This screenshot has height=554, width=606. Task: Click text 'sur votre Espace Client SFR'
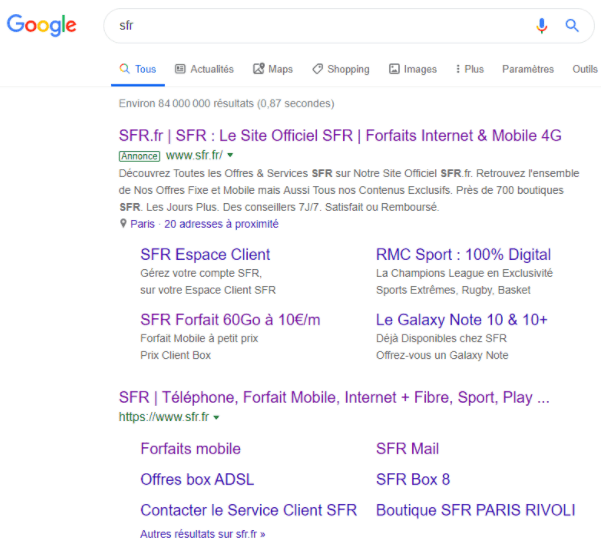208,290
